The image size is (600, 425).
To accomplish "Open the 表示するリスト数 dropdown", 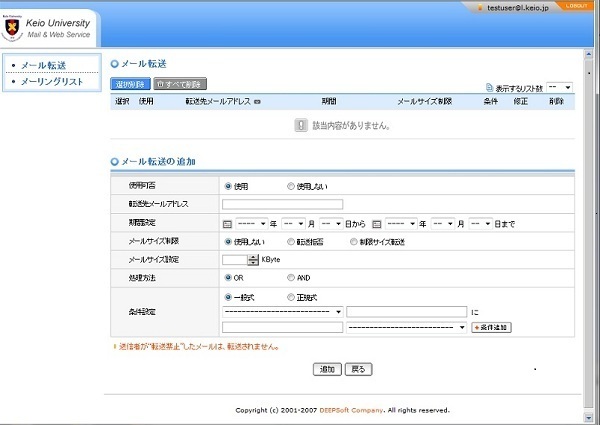I will [560, 87].
